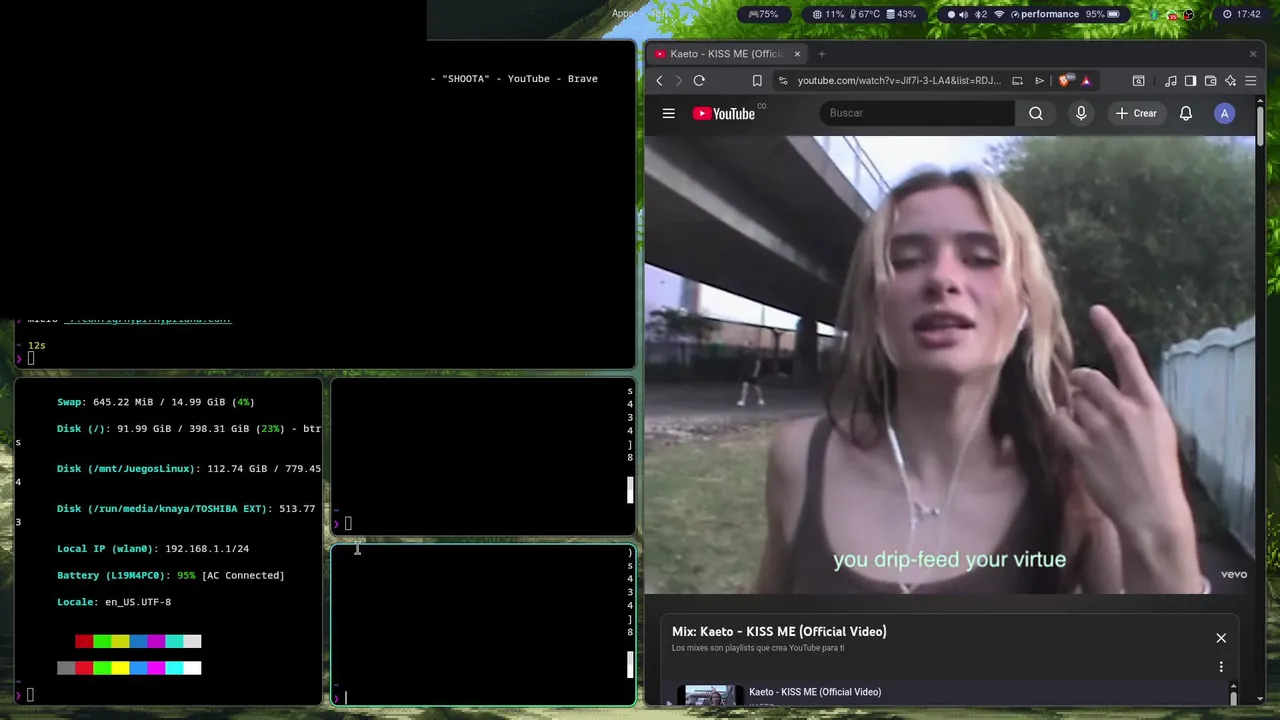
Task: Click the CPU 11% usage indicator
Action: pos(829,14)
